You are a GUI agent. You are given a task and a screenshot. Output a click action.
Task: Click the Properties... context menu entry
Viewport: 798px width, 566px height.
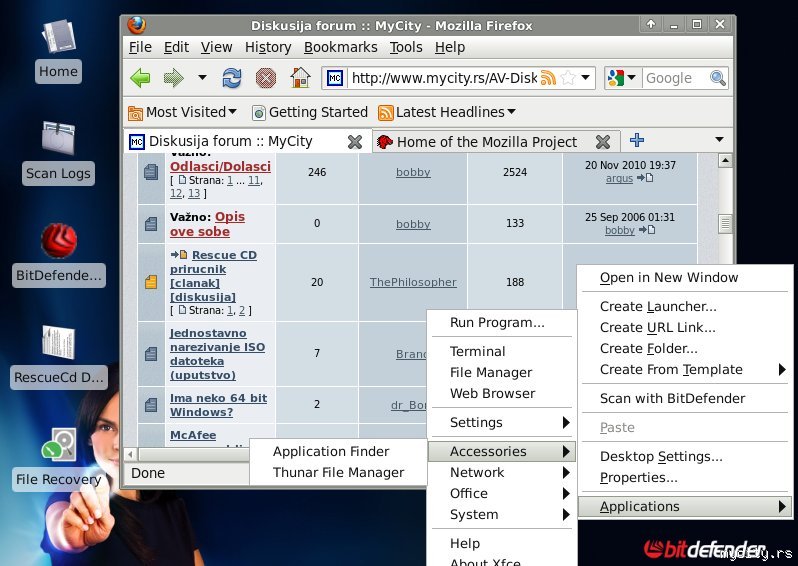tap(686, 477)
